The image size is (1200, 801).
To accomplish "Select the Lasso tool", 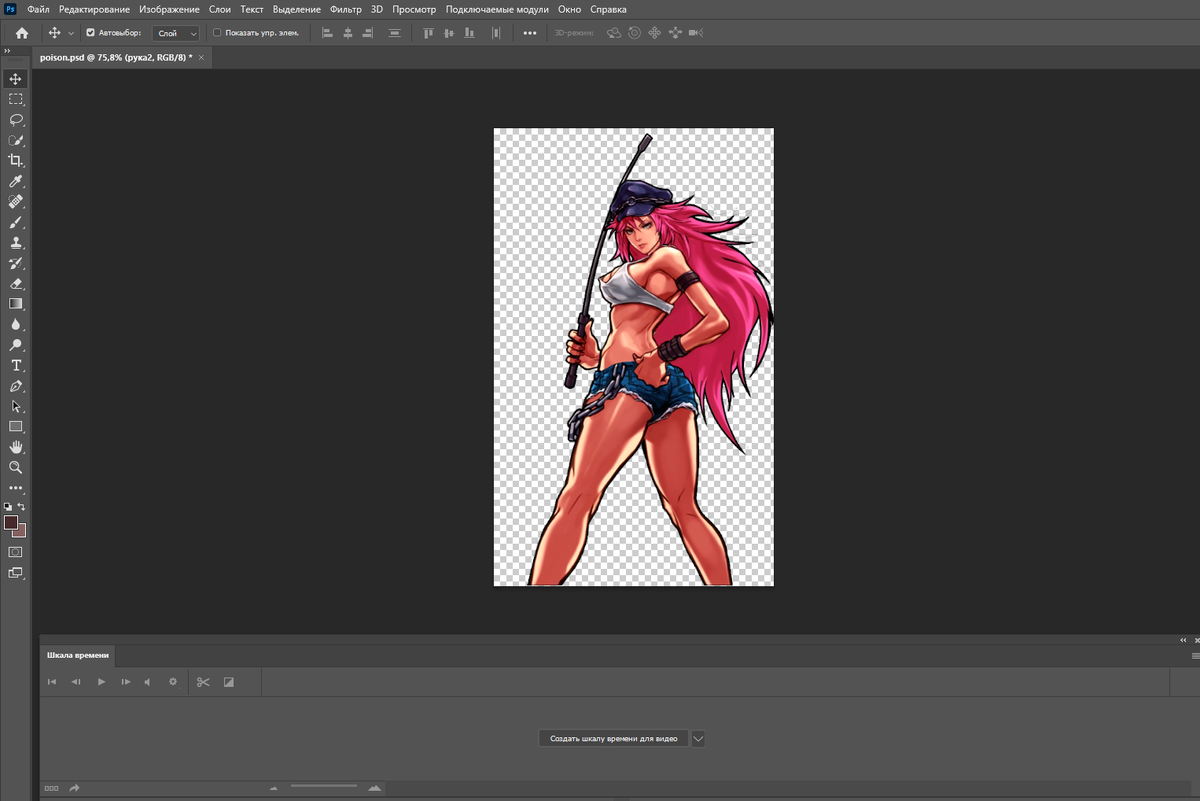I will coord(16,120).
